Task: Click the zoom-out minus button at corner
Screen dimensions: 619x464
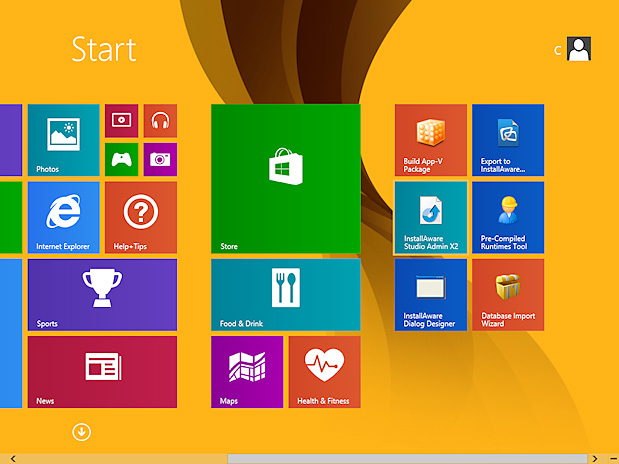Action: click(x=613, y=458)
